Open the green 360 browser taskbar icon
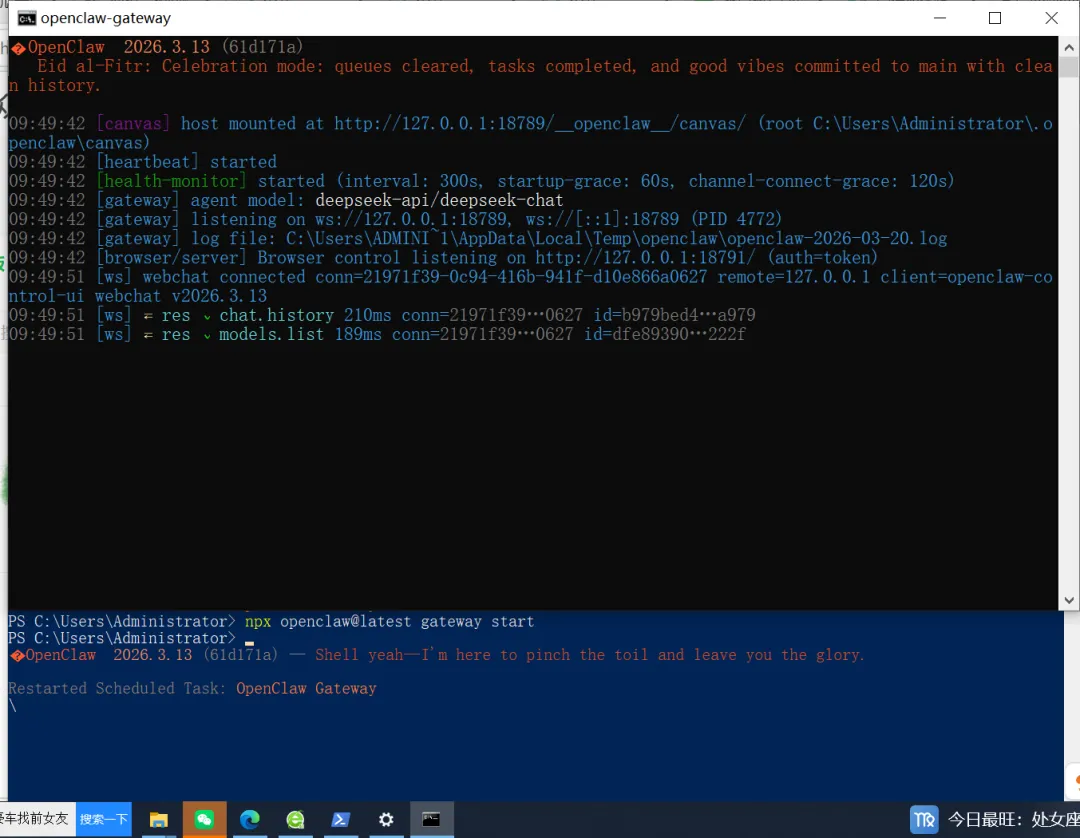Screen dimensions: 1080x838 295,819
